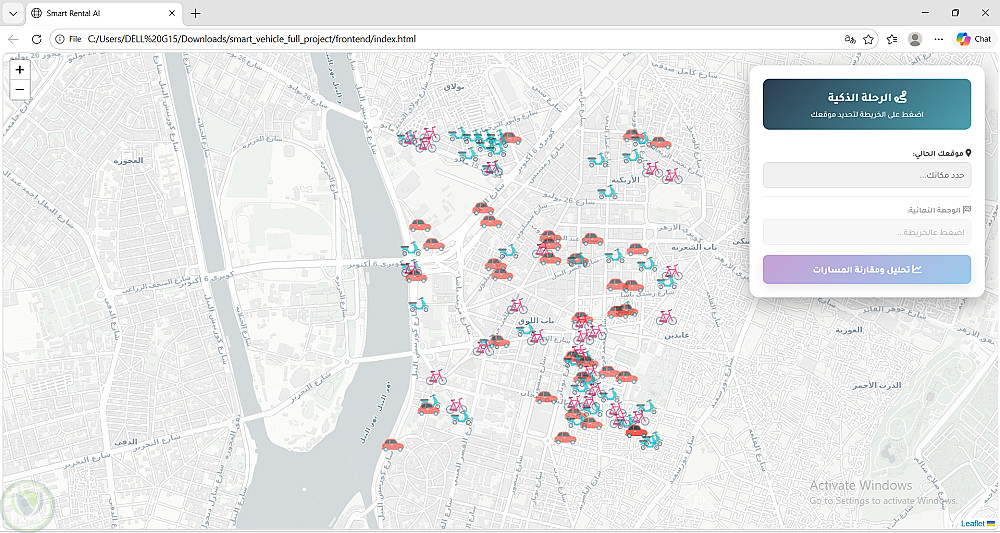
Task: Click the read aloud translate icon
Action: (x=849, y=39)
